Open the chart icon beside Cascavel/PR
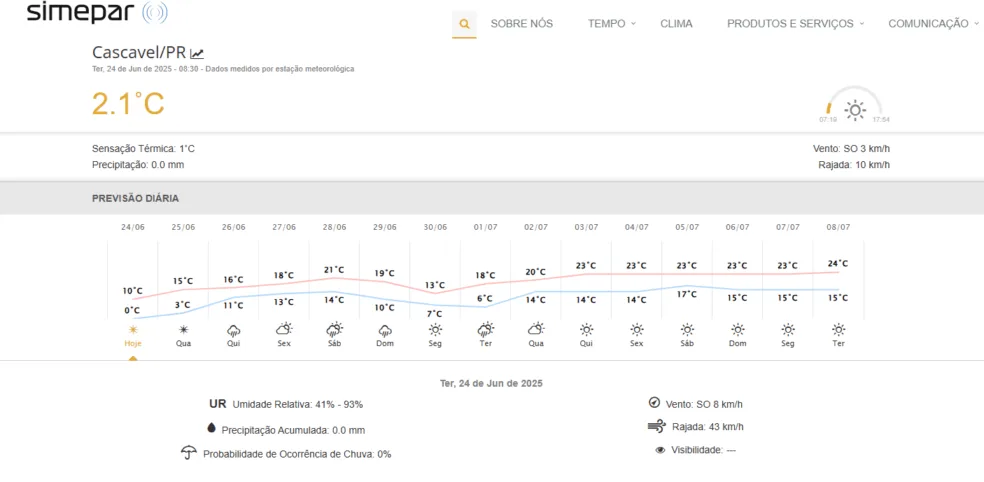 [x=197, y=54]
